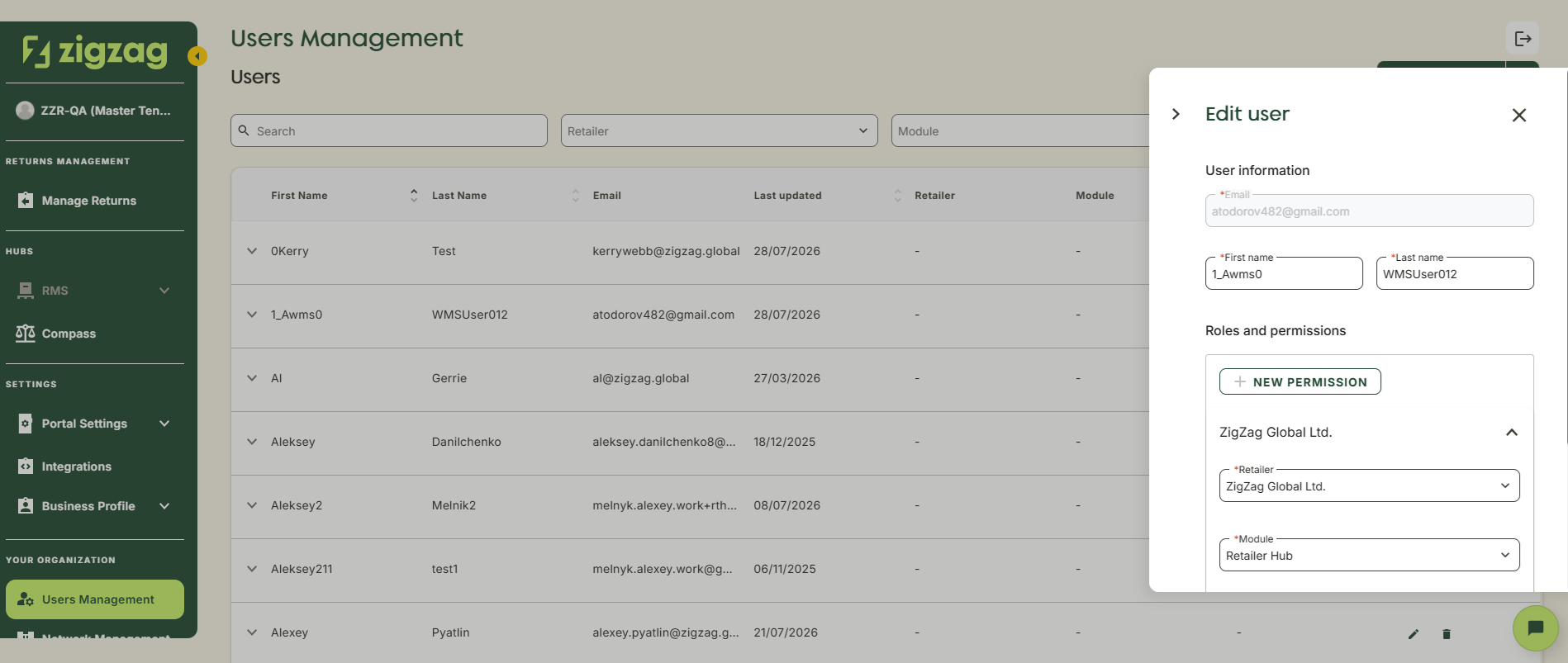The width and height of the screenshot is (1568, 663).
Task: Open the chat support widget
Action: [x=1536, y=628]
